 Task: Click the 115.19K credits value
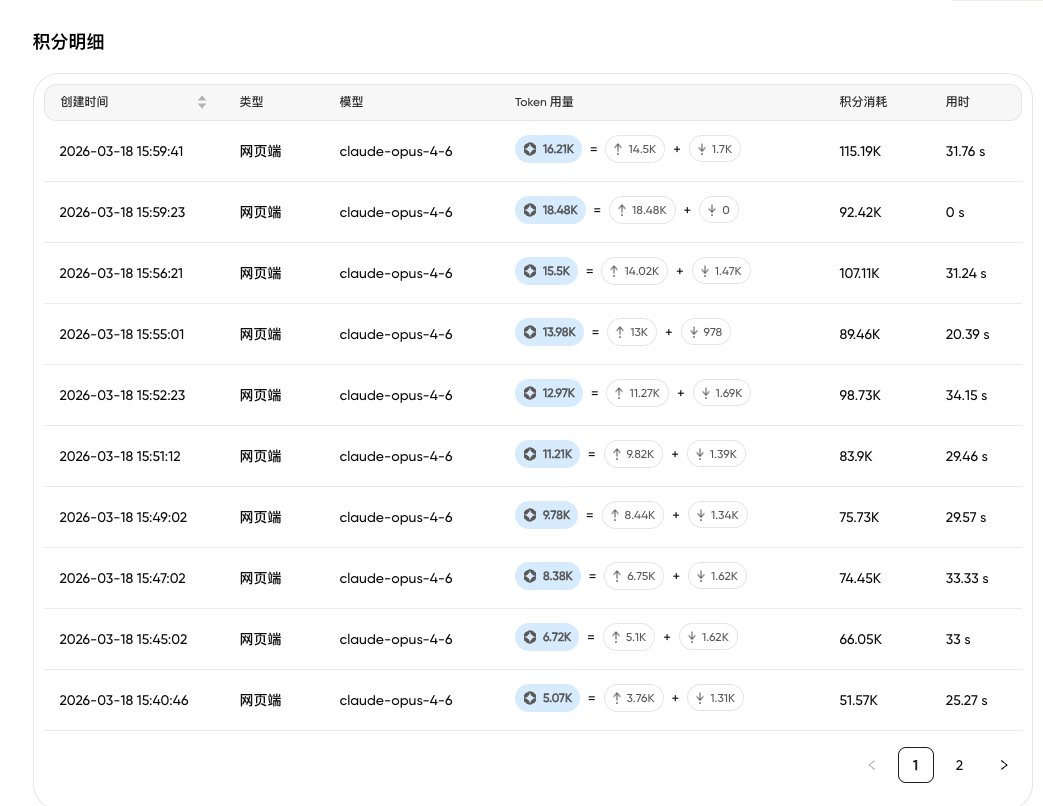point(860,151)
